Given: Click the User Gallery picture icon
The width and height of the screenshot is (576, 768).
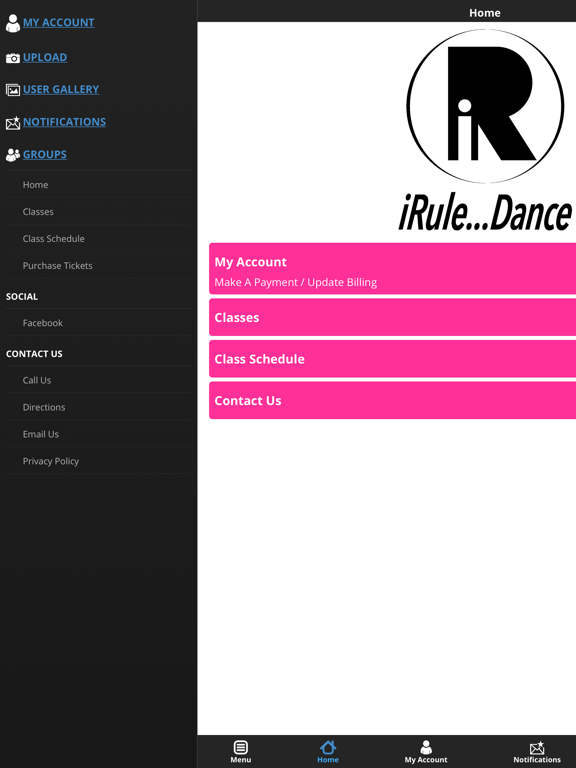Looking at the screenshot, I should [13, 90].
